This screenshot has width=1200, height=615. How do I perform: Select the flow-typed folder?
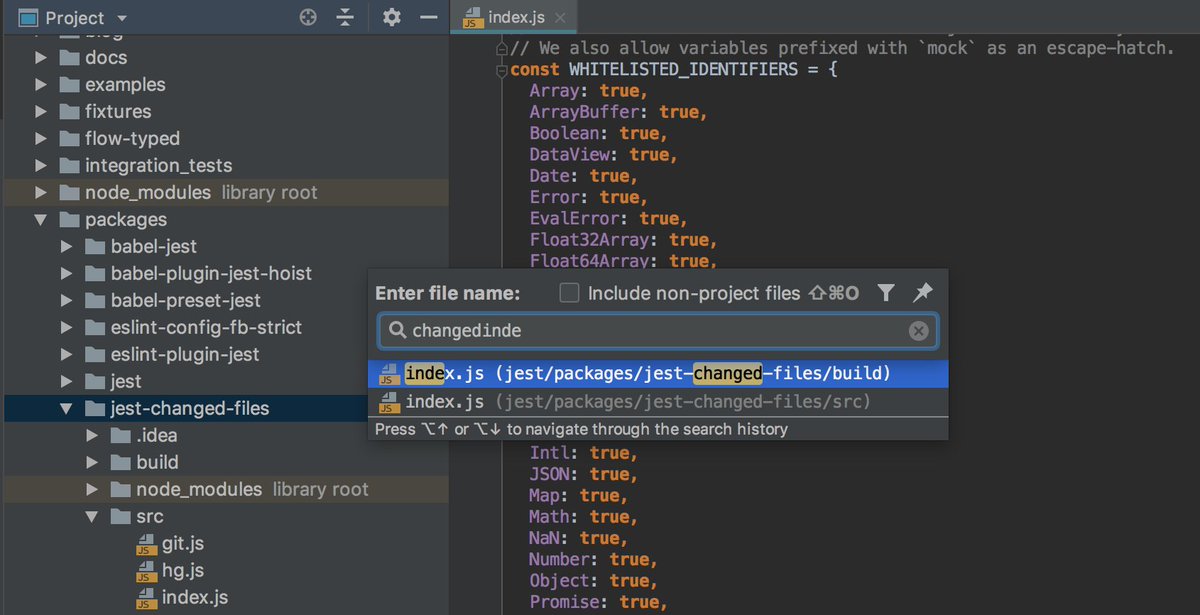click(x=132, y=139)
